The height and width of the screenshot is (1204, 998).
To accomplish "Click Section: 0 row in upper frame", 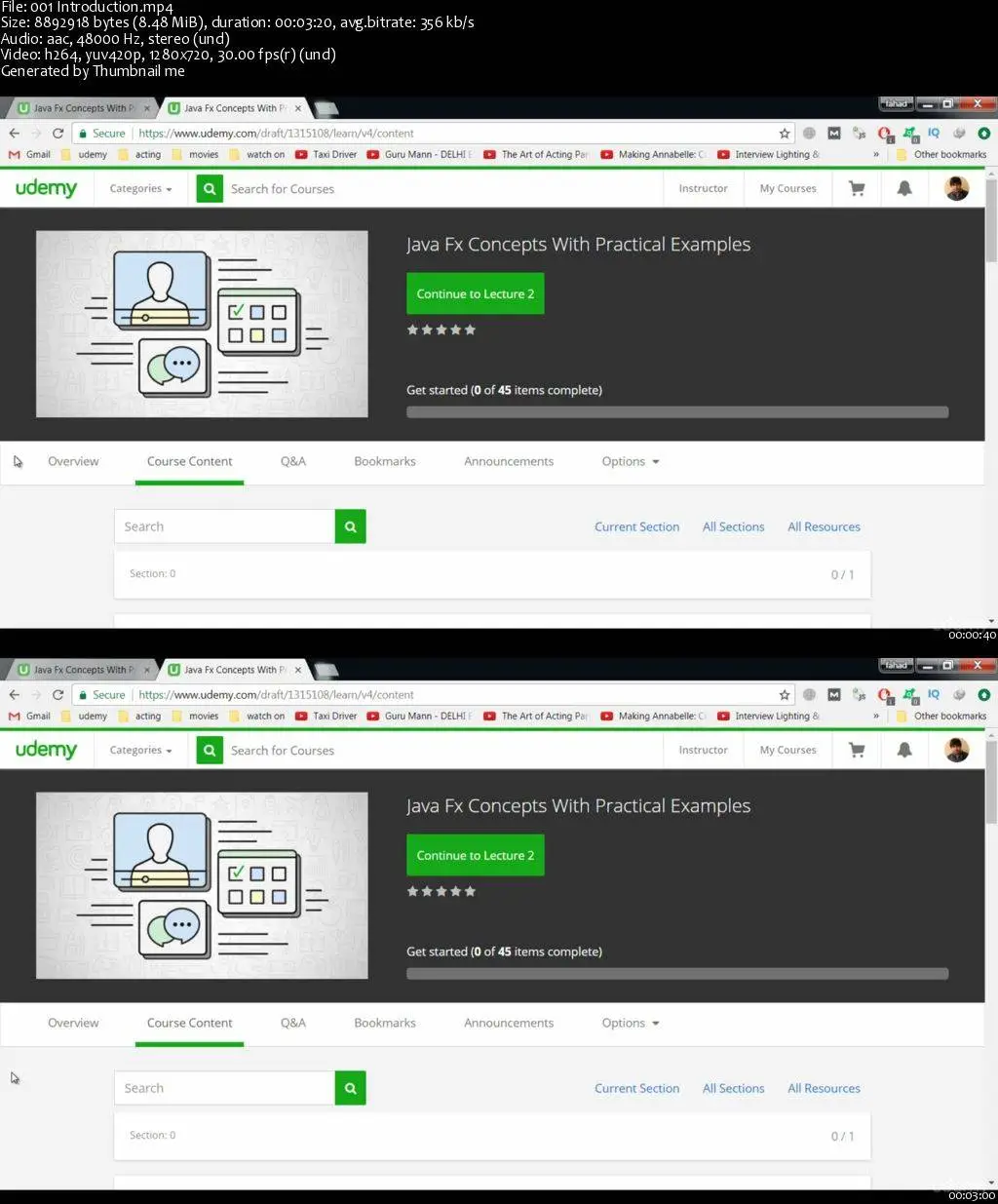I will [492, 574].
